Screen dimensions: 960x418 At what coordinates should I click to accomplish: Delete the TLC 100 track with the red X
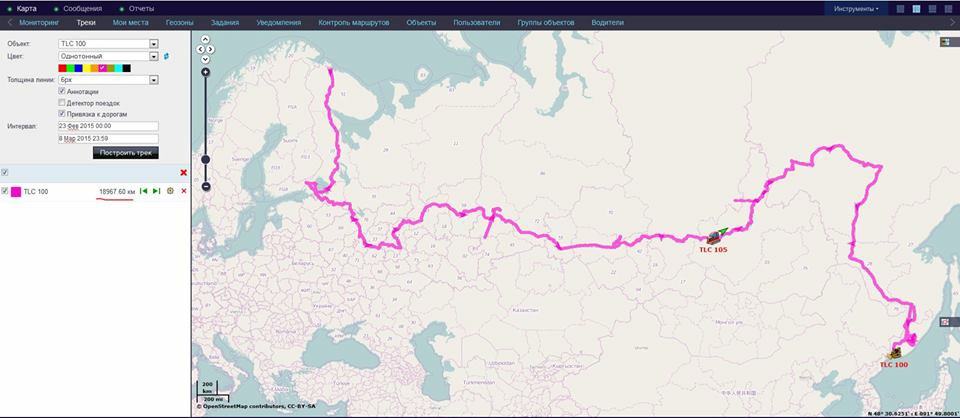[184, 191]
